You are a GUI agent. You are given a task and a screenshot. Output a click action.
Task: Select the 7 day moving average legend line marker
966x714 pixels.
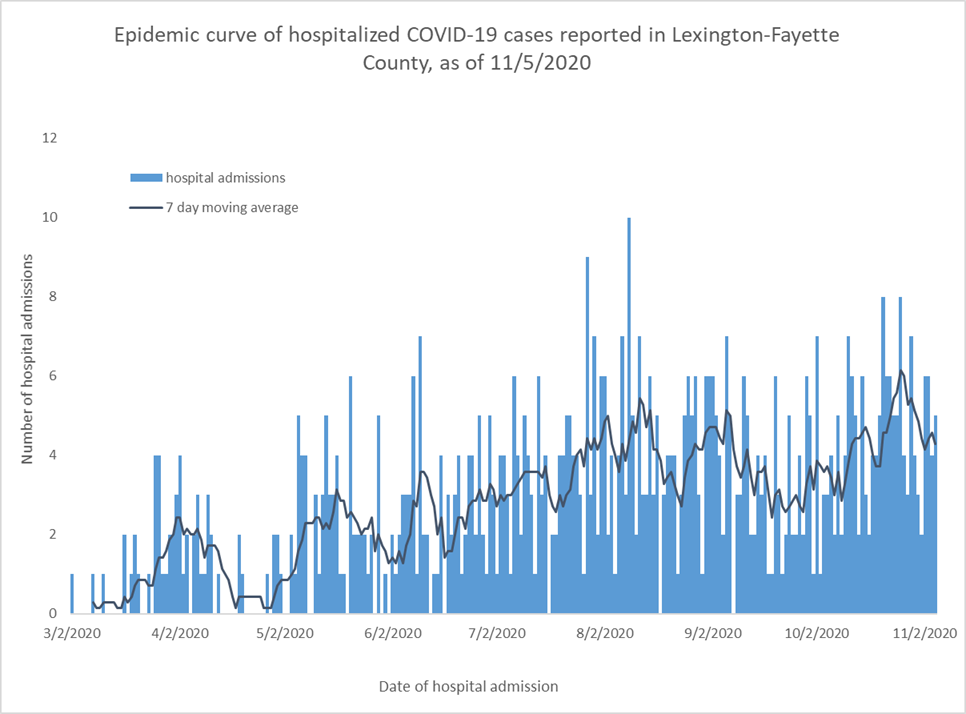pos(145,208)
